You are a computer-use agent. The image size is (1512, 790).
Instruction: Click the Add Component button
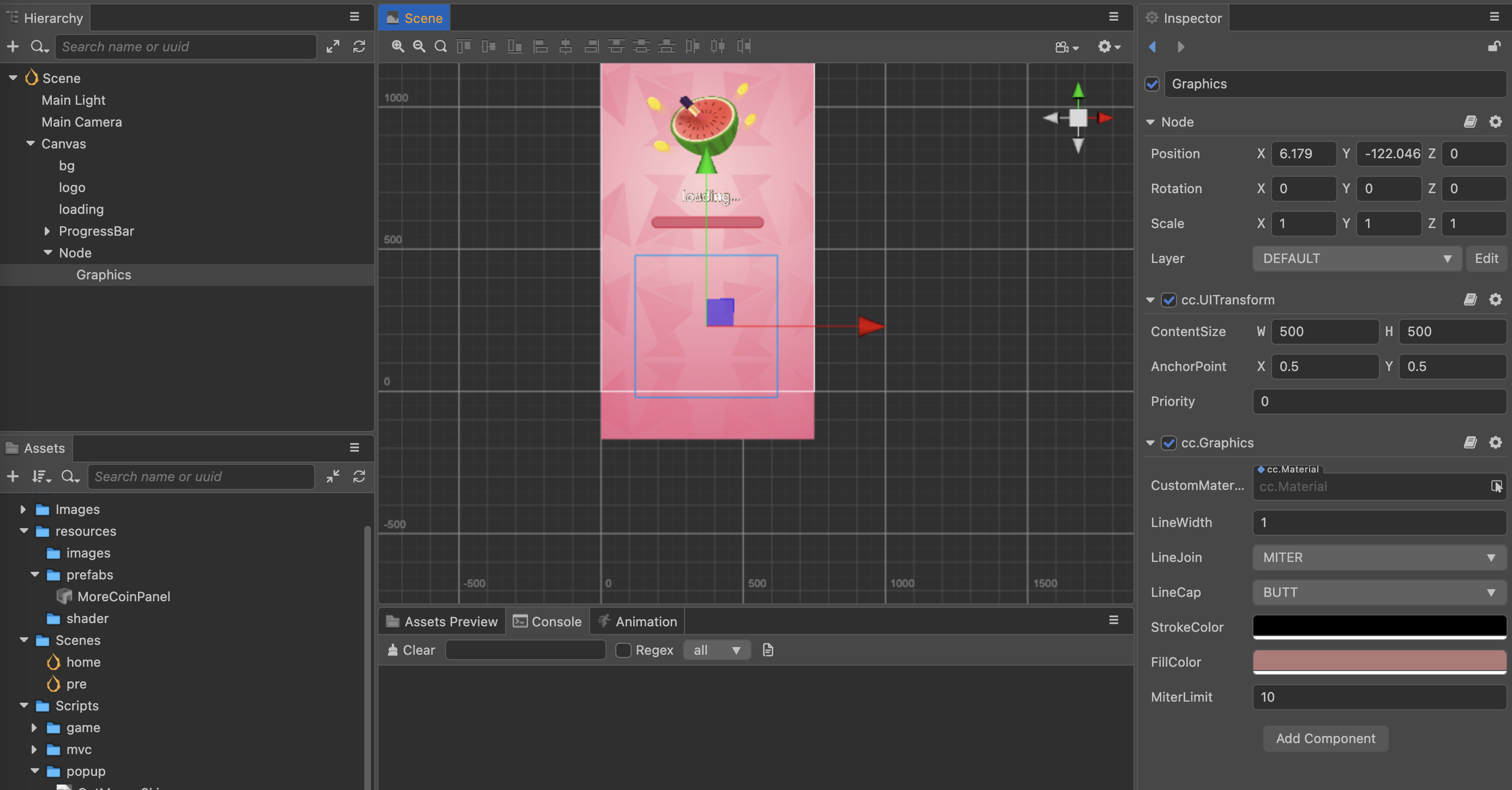tap(1325, 738)
